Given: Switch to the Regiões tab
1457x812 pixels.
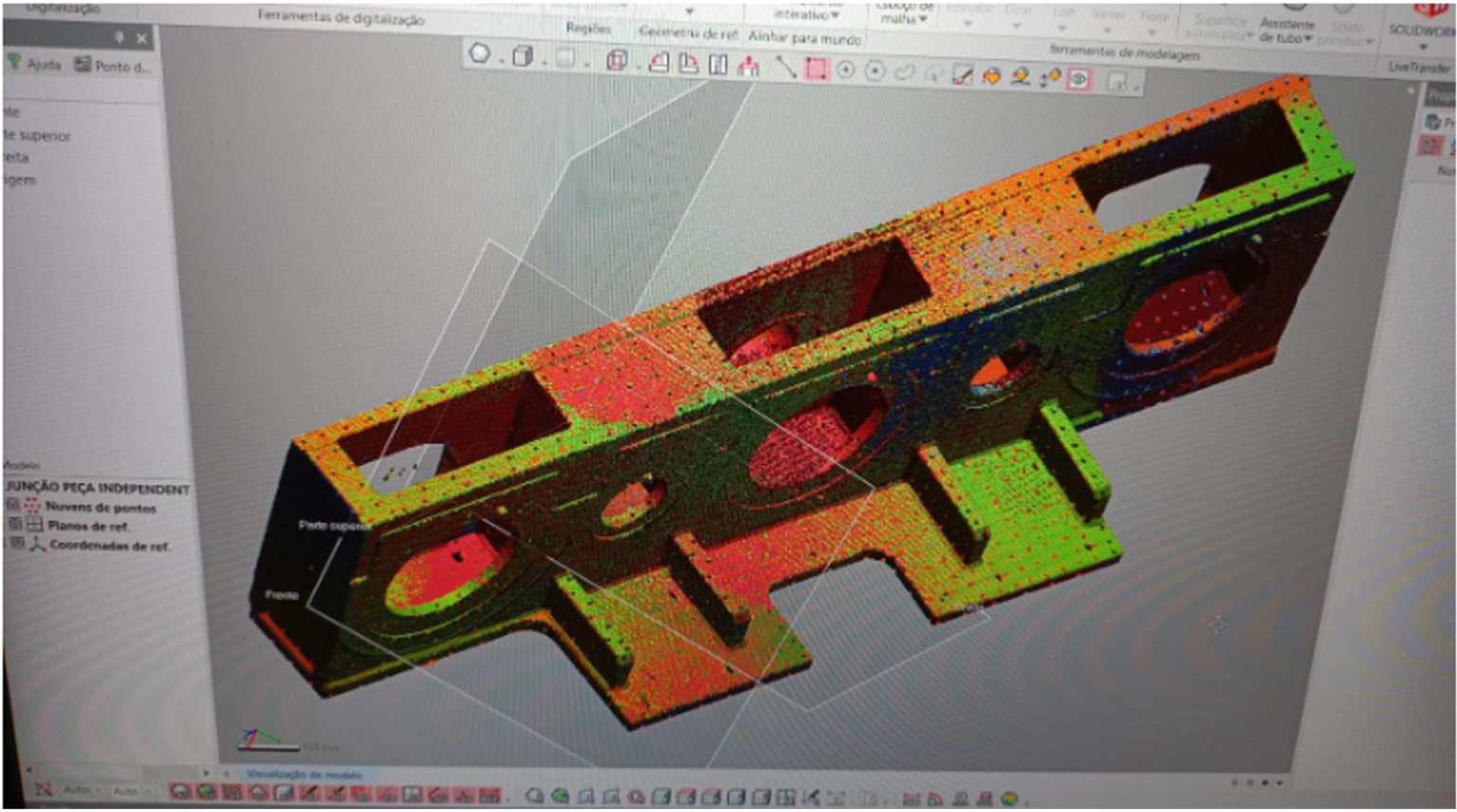Looking at the screenshot, I should click(589, 29).
